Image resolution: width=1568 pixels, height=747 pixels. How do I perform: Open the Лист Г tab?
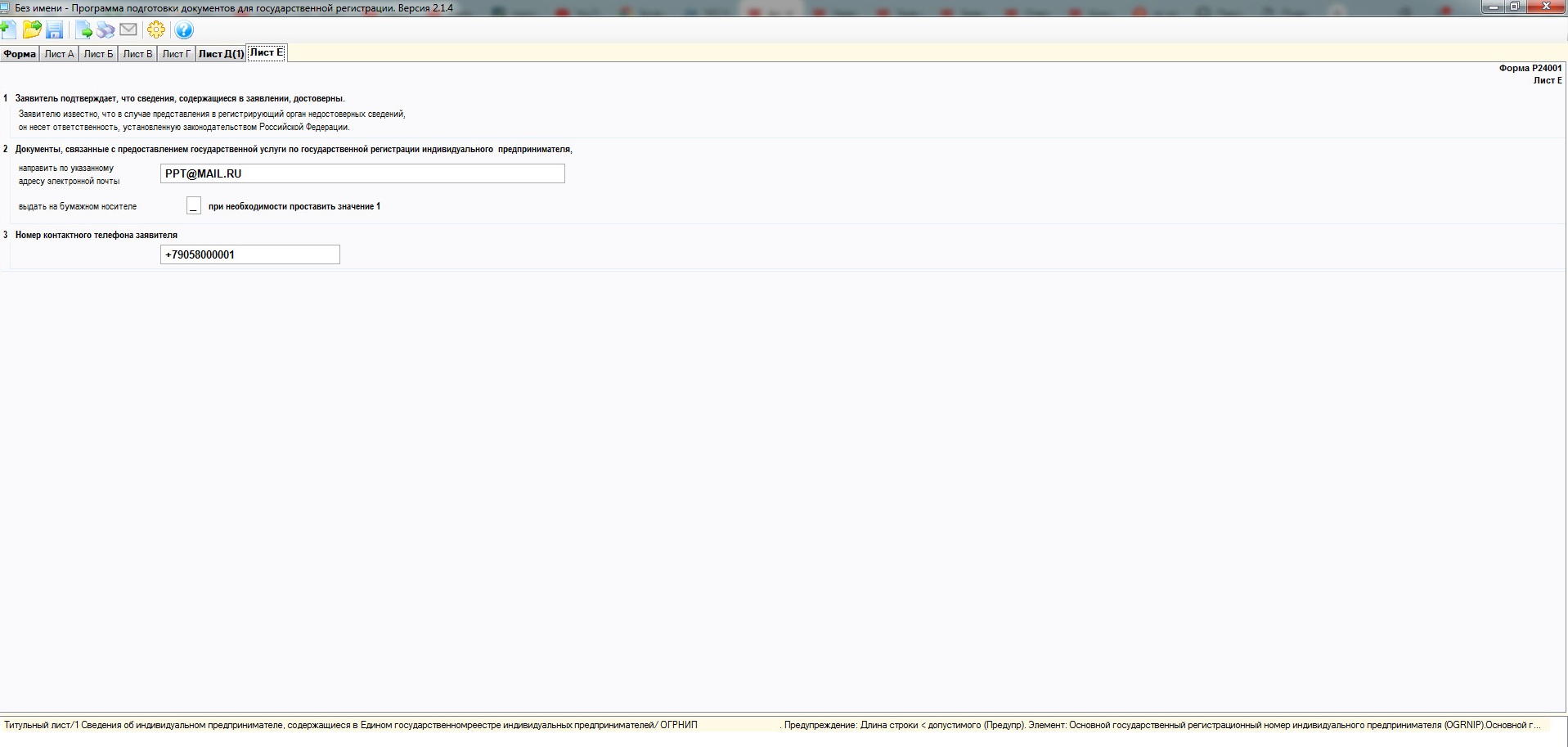pyautogui.click(x=176, y=54)
